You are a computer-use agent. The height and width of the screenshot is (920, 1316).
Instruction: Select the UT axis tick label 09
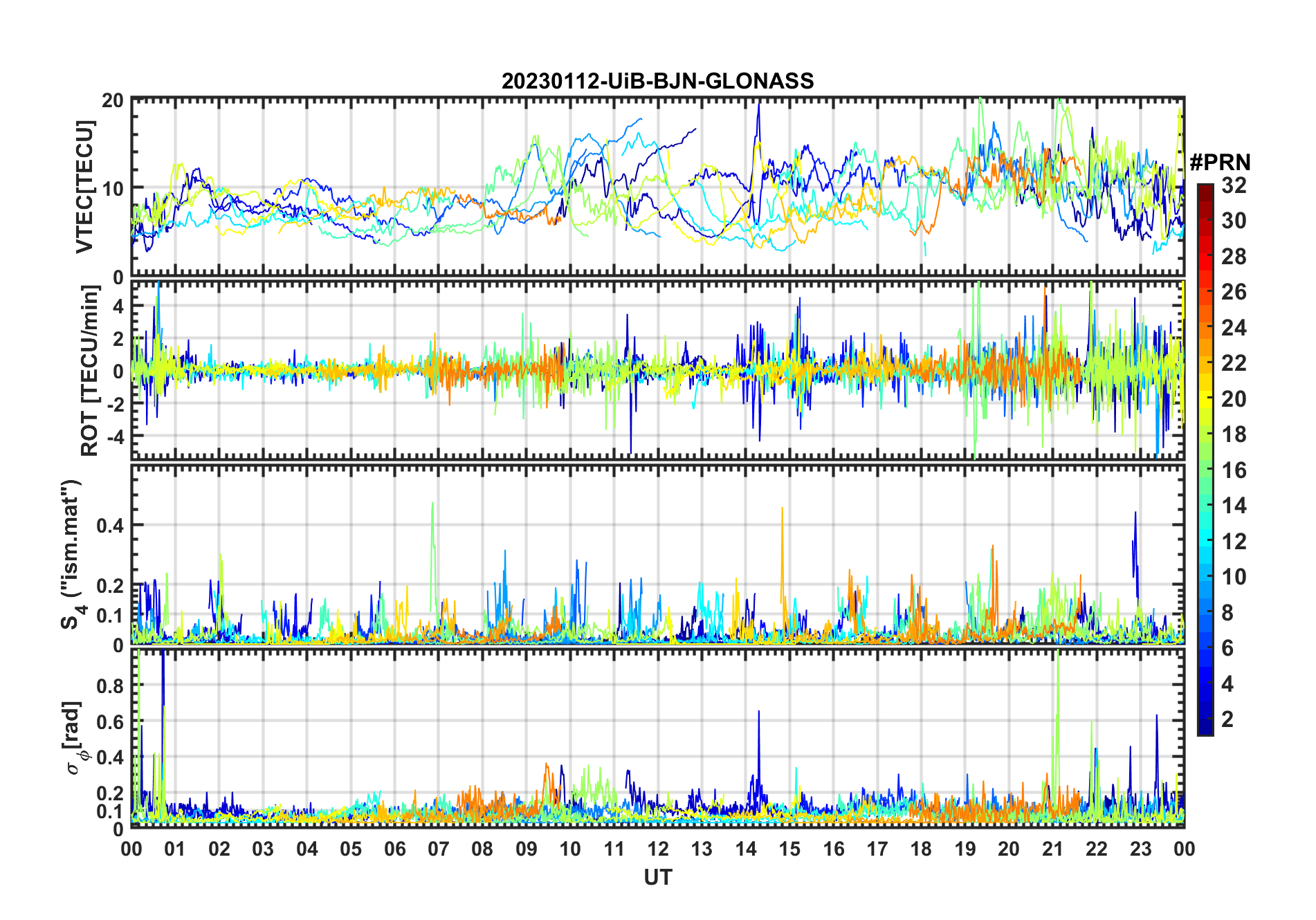[527, 849]
